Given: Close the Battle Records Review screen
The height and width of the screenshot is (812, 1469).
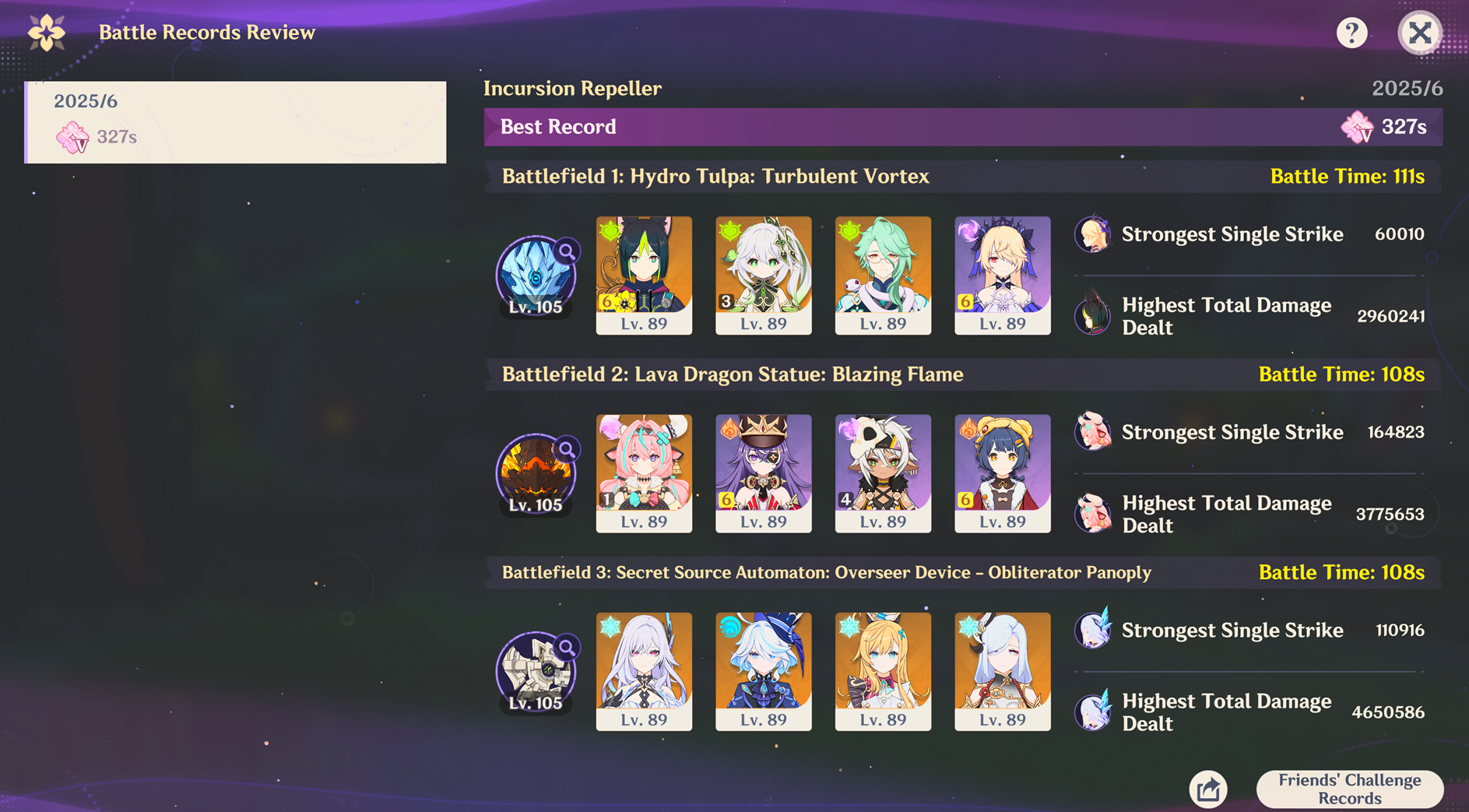Looking at the screenshot, I should pyautogui.click(x=1420, y=33).
